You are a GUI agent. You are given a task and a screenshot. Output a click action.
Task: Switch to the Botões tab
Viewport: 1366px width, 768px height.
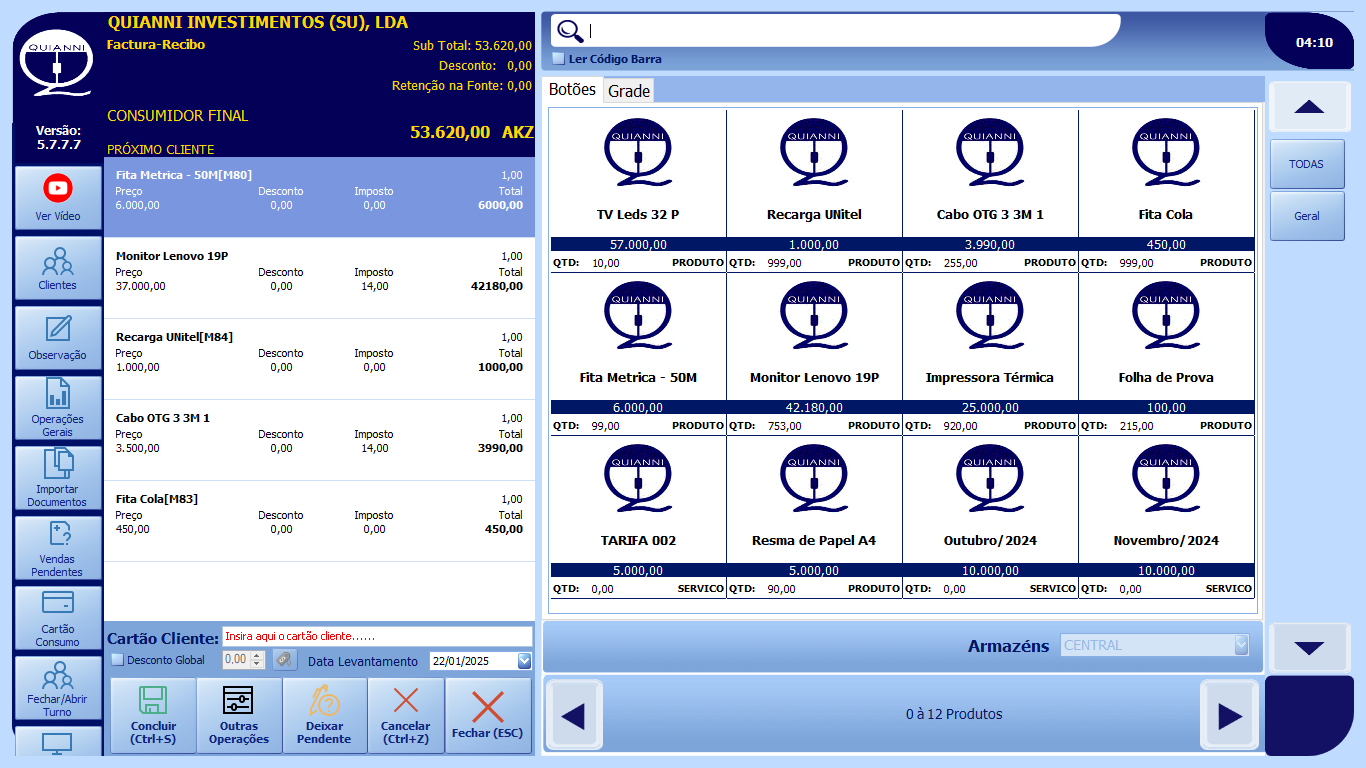[x=572, y=90]
